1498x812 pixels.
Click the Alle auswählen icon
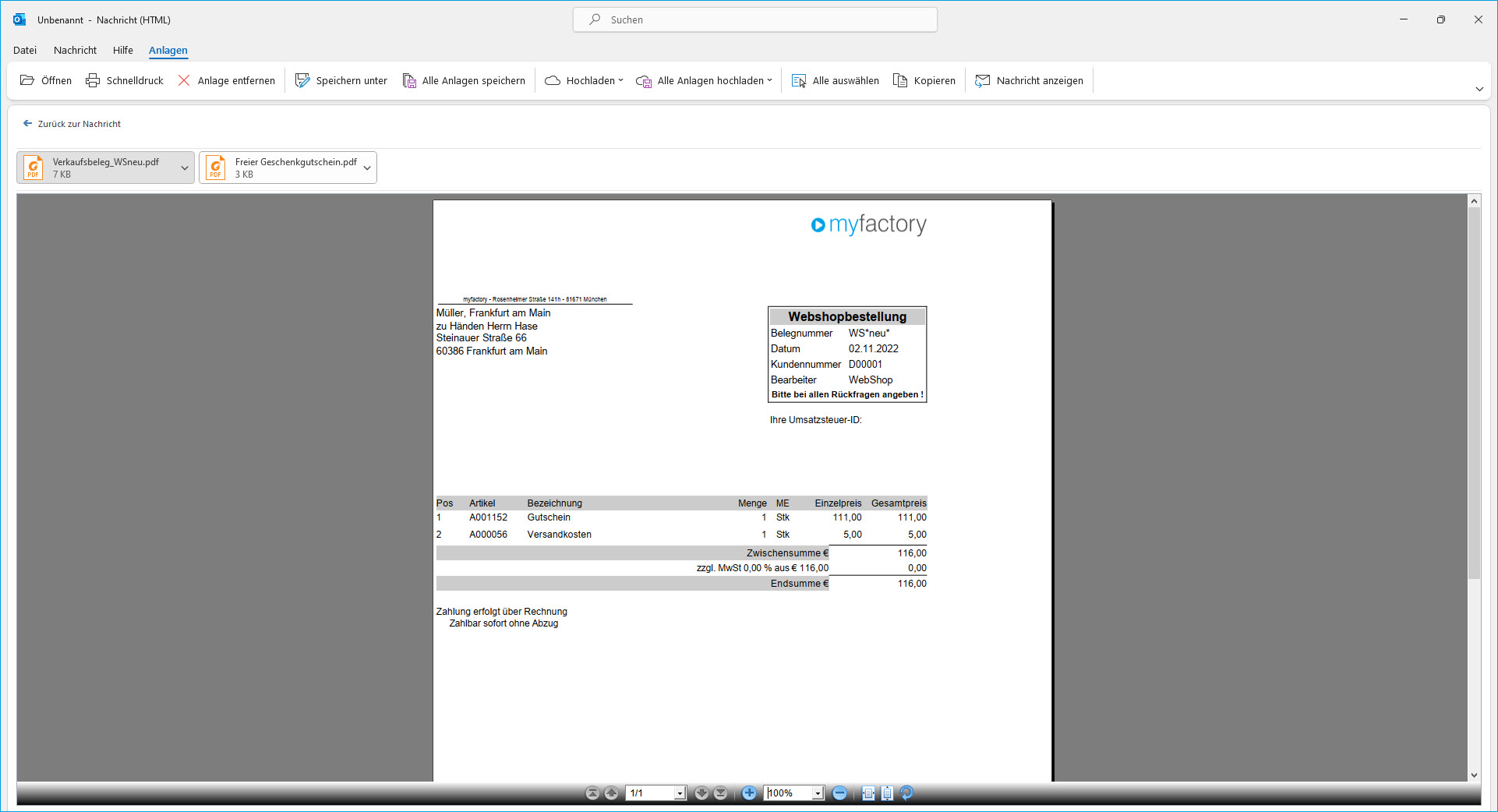[x=799, y=80]
